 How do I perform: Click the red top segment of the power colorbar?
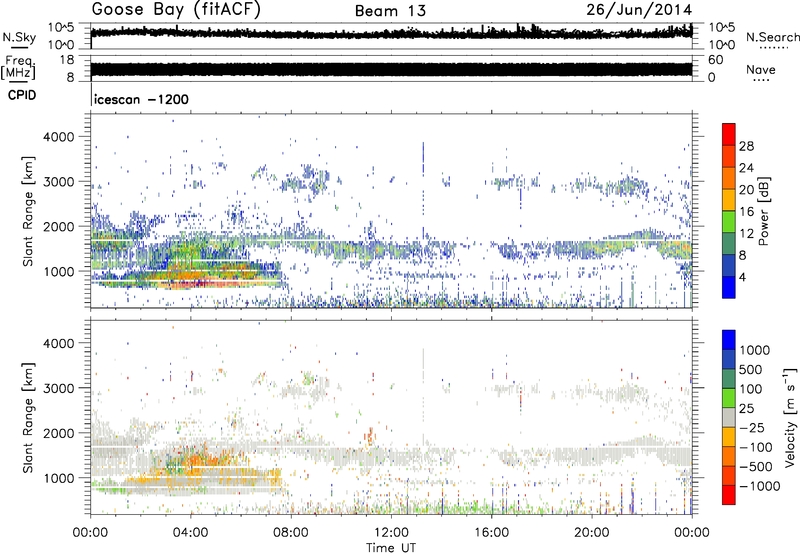pyautogui.click(x=729, y=135)
